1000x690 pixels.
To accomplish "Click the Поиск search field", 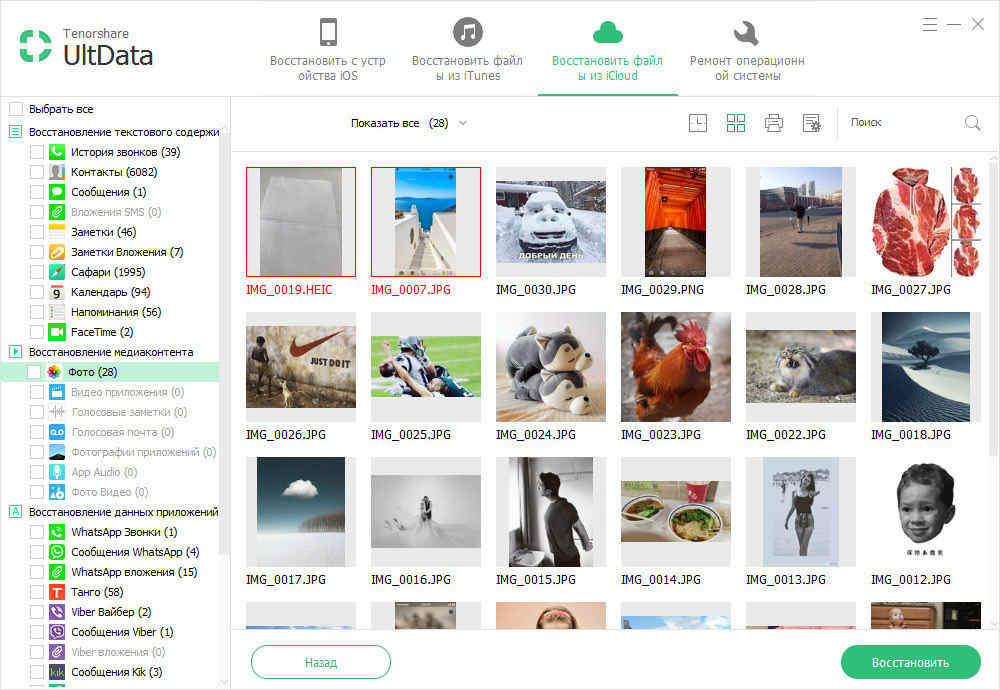I will click(x=902, y=122).
